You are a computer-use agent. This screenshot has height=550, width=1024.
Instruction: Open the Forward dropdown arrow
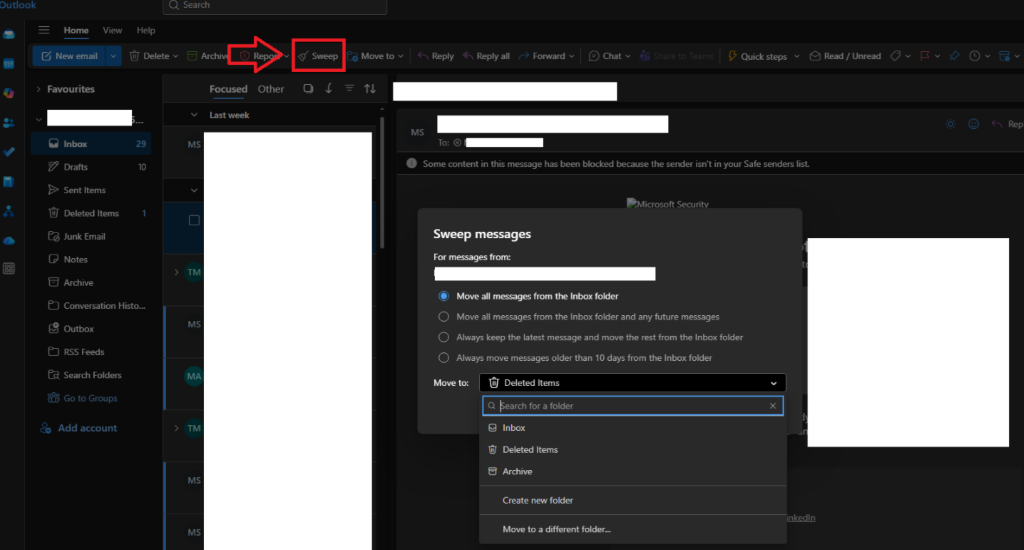[571, 56]
